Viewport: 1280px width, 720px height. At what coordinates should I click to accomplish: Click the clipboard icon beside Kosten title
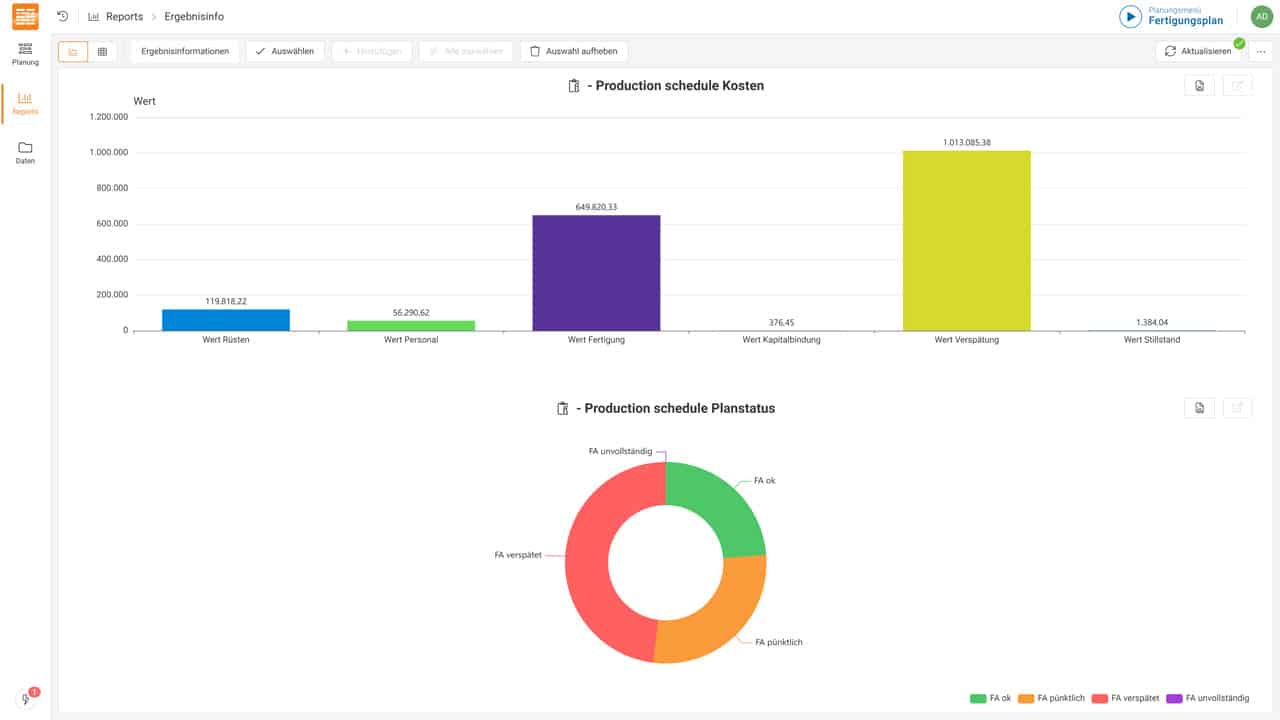[x=574, y=86]
